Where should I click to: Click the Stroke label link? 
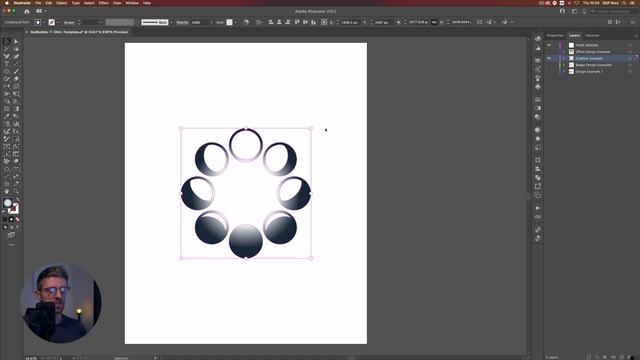69,22
